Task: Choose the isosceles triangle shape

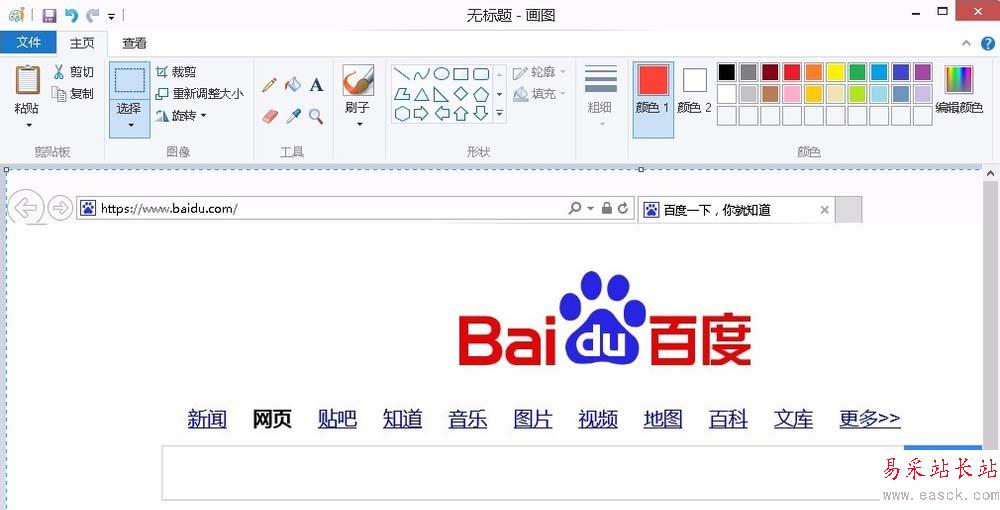Action: (x=421, y=94)
